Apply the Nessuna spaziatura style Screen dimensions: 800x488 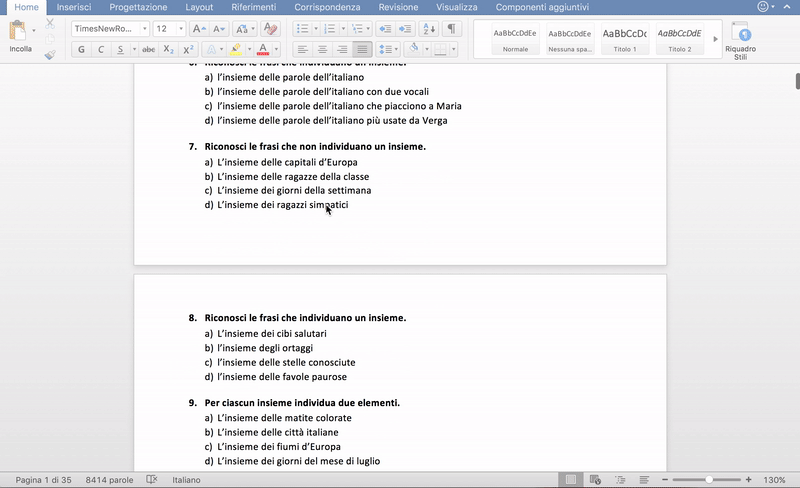point(570,39)
